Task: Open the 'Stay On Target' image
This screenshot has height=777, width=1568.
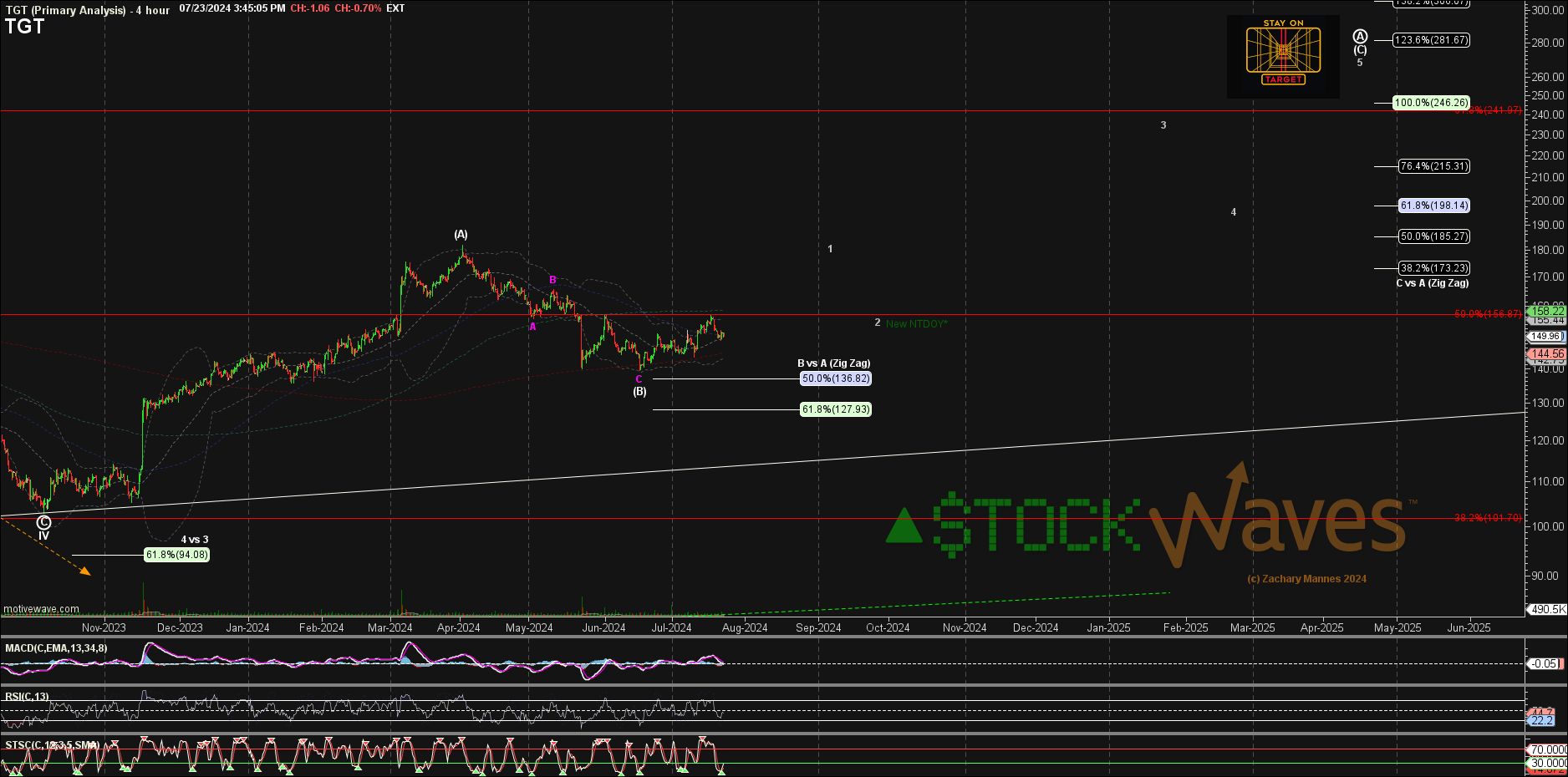Action: point(1283,56)
